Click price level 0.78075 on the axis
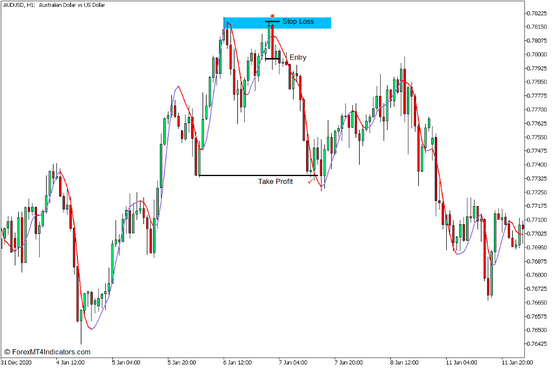The height and width of the screenshot is (369, 556). [536, 41]
